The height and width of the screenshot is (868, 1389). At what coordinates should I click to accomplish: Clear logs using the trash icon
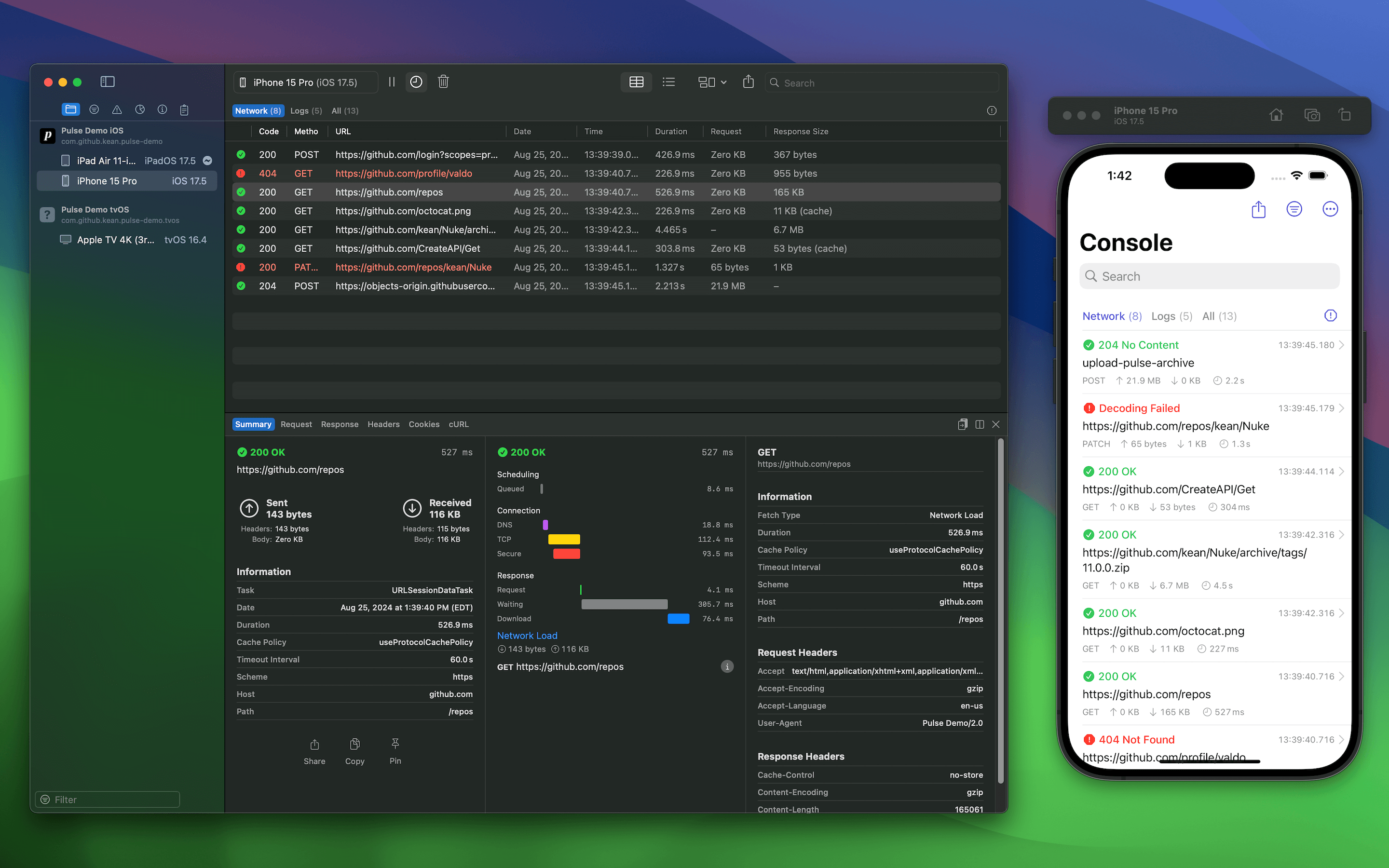pyautogui.click(x=443, y=82)
